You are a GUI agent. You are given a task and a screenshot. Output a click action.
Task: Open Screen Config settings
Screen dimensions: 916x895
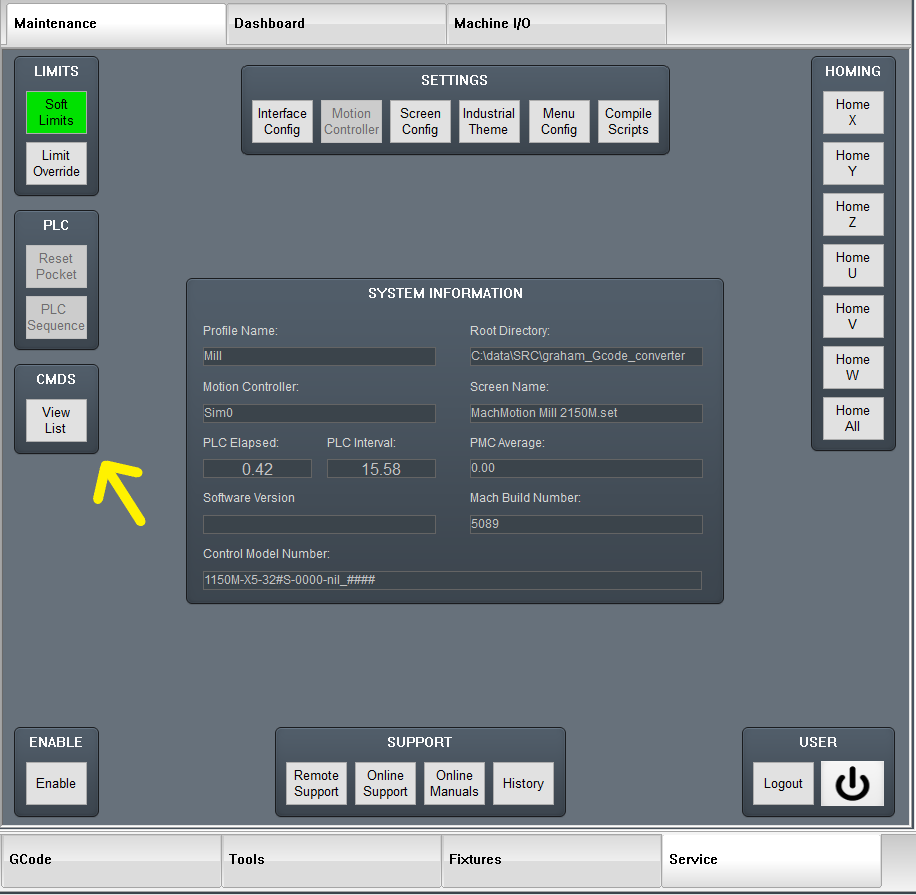420,122
